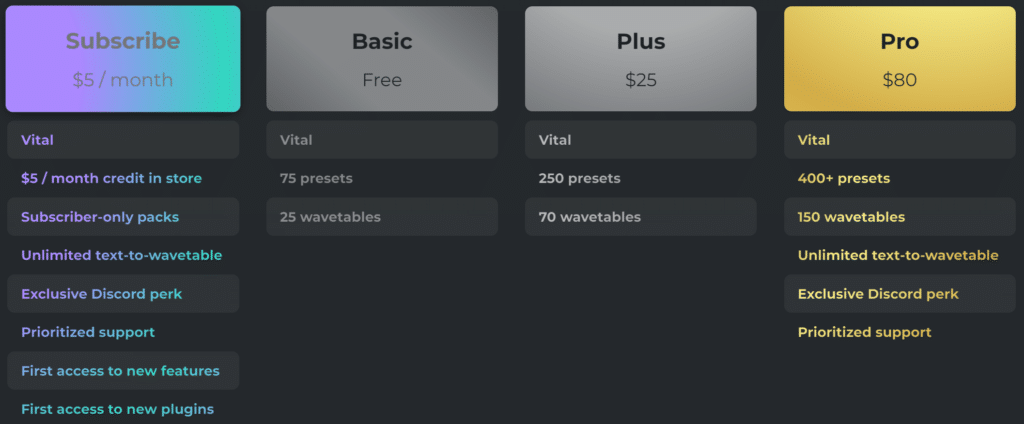The width and height of the screenshot is (1024, 424).
Task: Click the "70 wavetables" Plus row
Action: (641, 217)
